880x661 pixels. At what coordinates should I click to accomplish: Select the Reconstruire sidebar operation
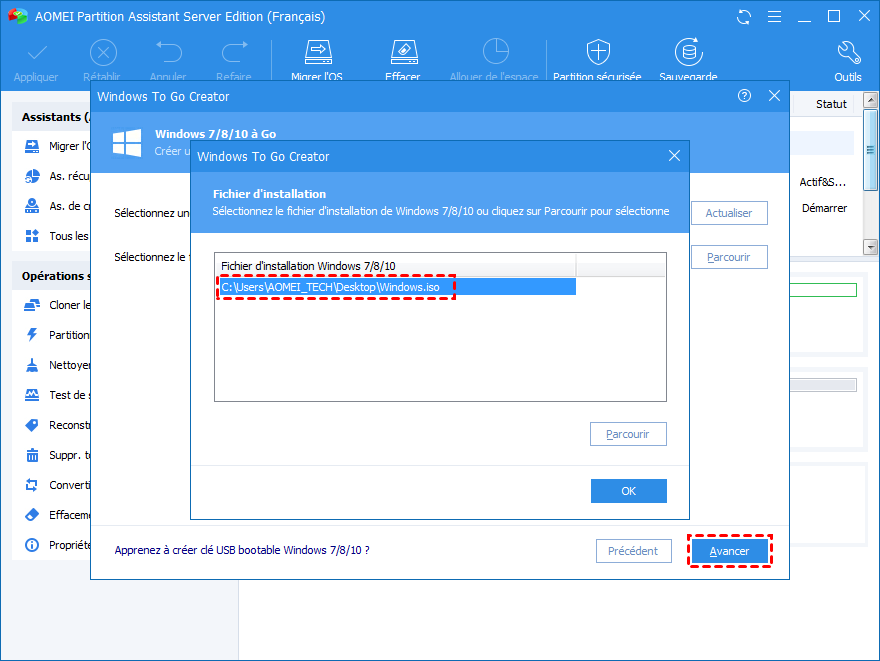(x=57, y=425)
